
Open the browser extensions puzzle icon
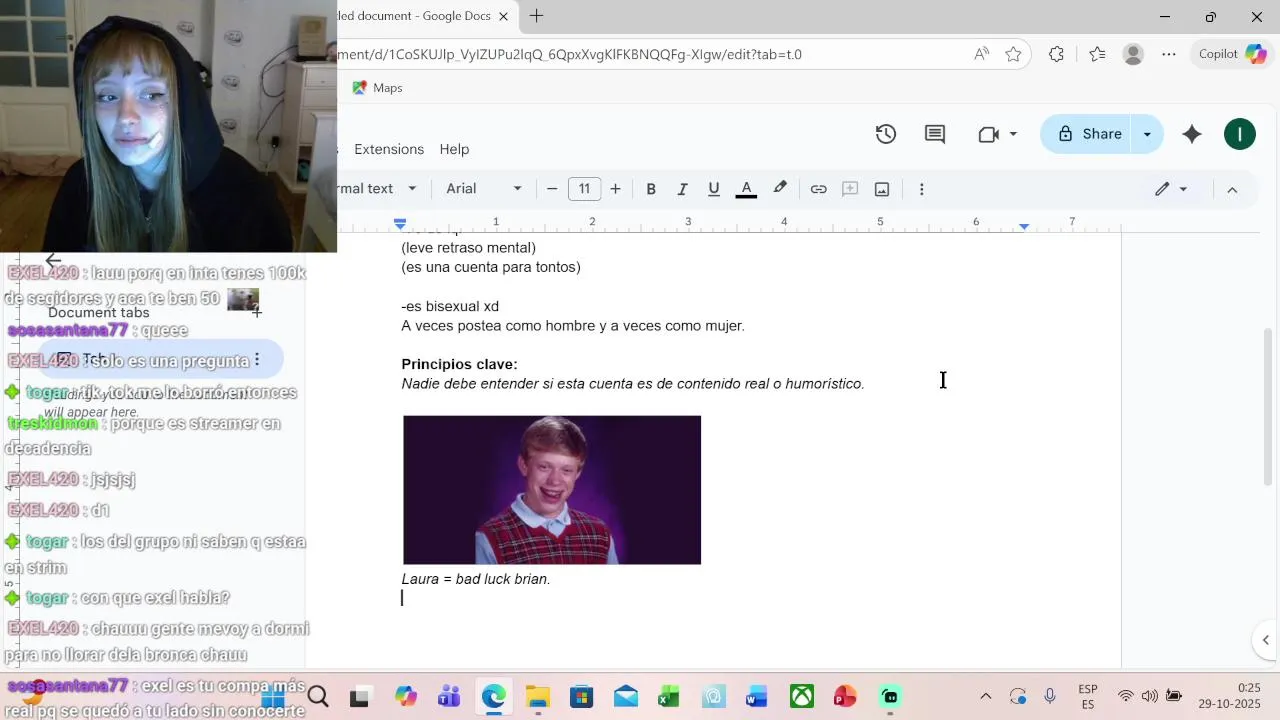(1056, 54)
